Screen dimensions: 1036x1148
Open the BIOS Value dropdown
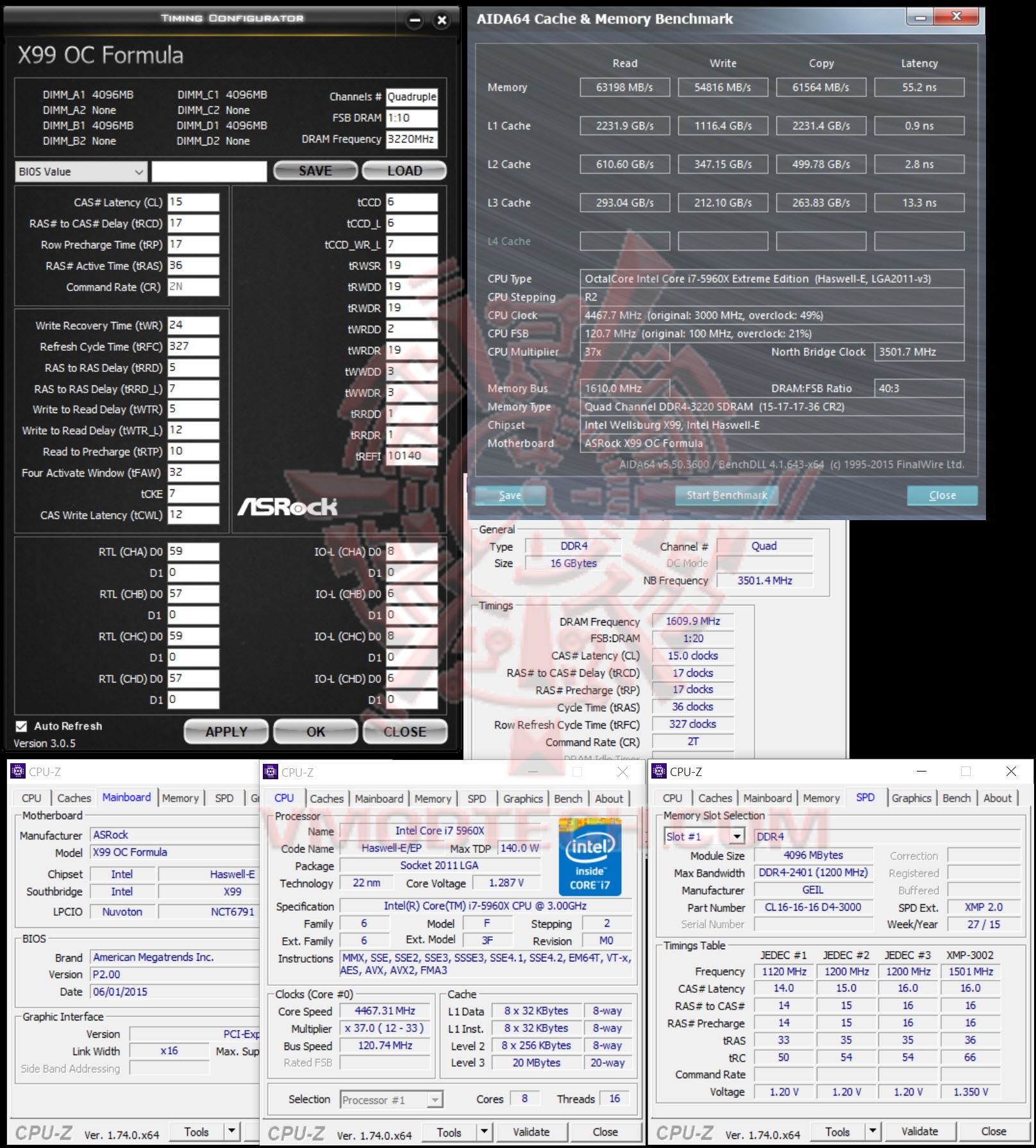(x=81, y=171)
